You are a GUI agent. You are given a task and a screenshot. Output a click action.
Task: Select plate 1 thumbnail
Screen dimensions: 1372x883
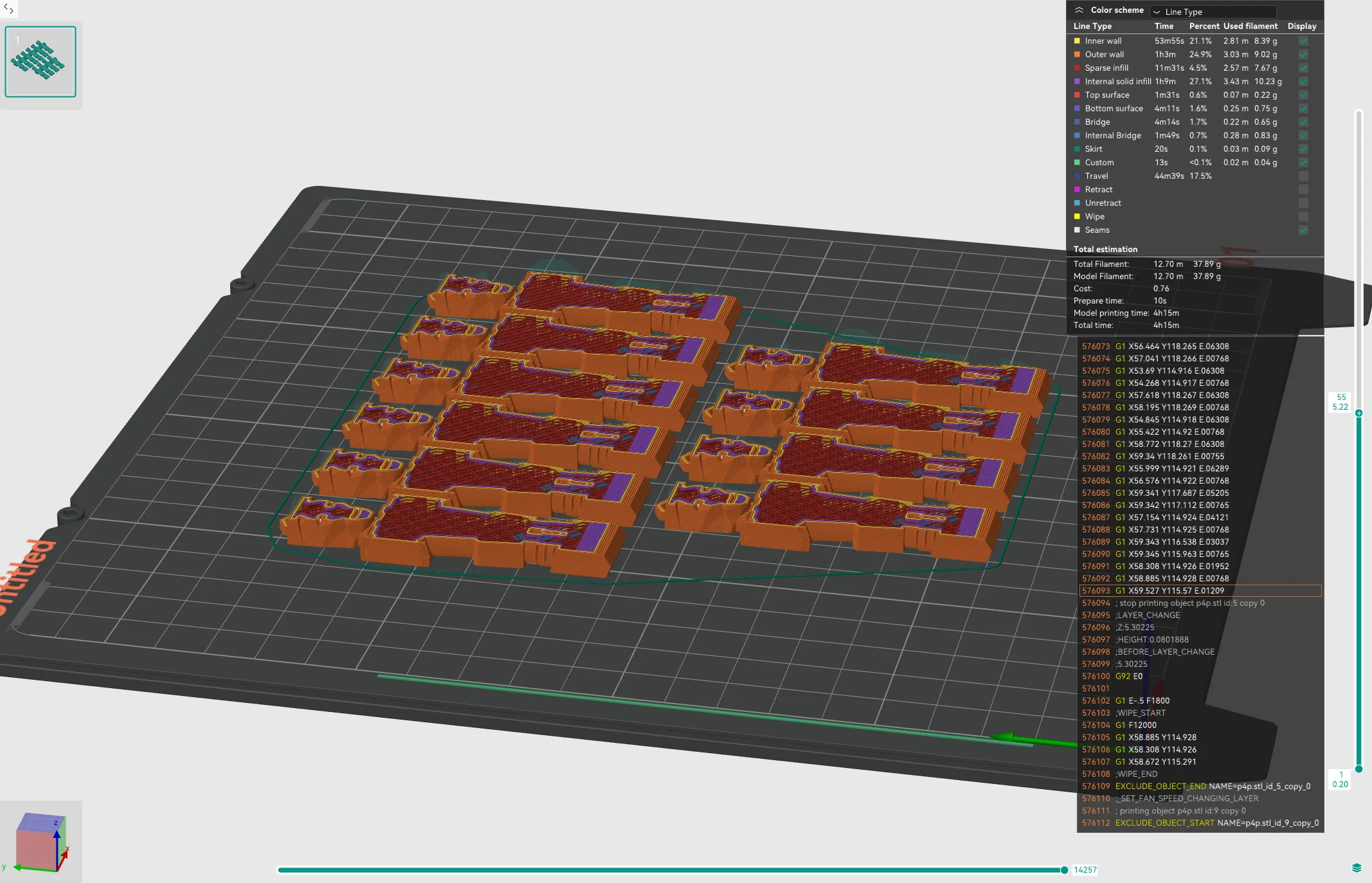click(41, 62)
